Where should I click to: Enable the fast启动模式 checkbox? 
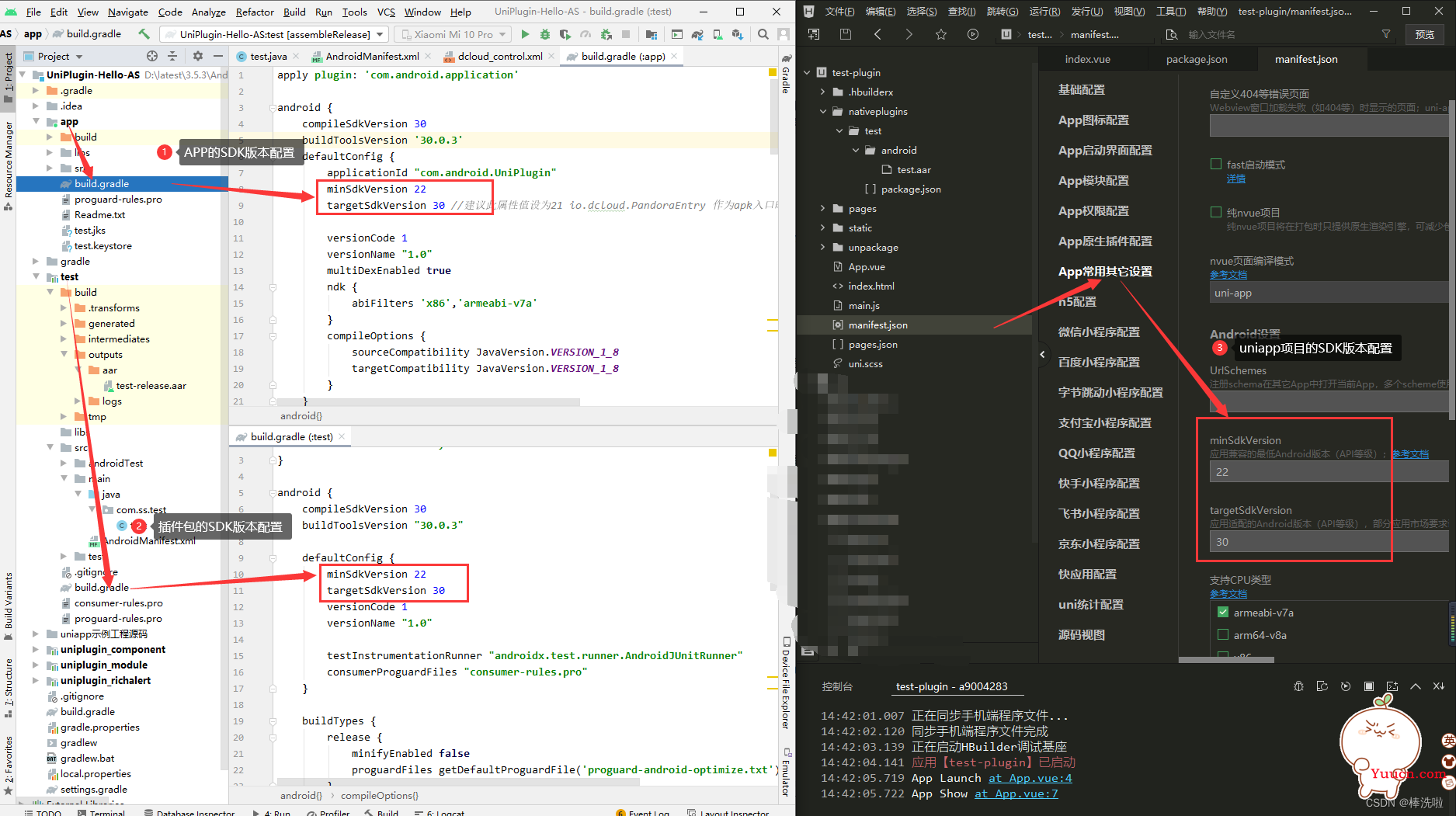(1216, 164)
